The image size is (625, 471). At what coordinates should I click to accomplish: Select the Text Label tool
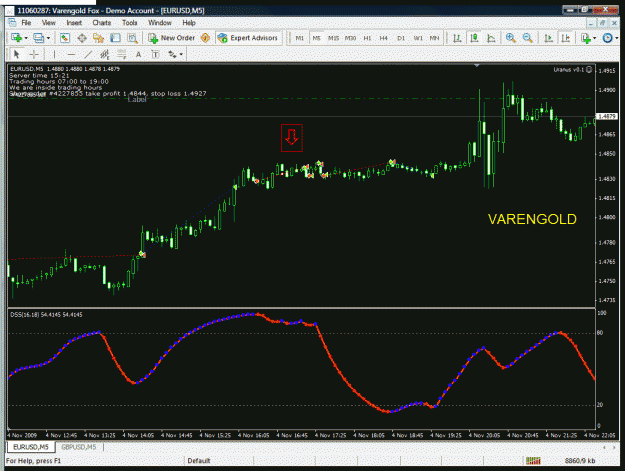(155, 54)
